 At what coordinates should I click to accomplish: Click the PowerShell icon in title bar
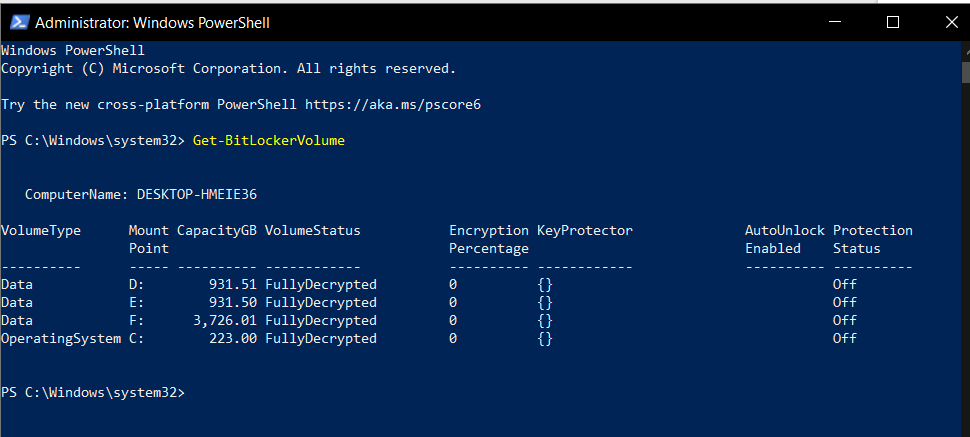[19, 22]
